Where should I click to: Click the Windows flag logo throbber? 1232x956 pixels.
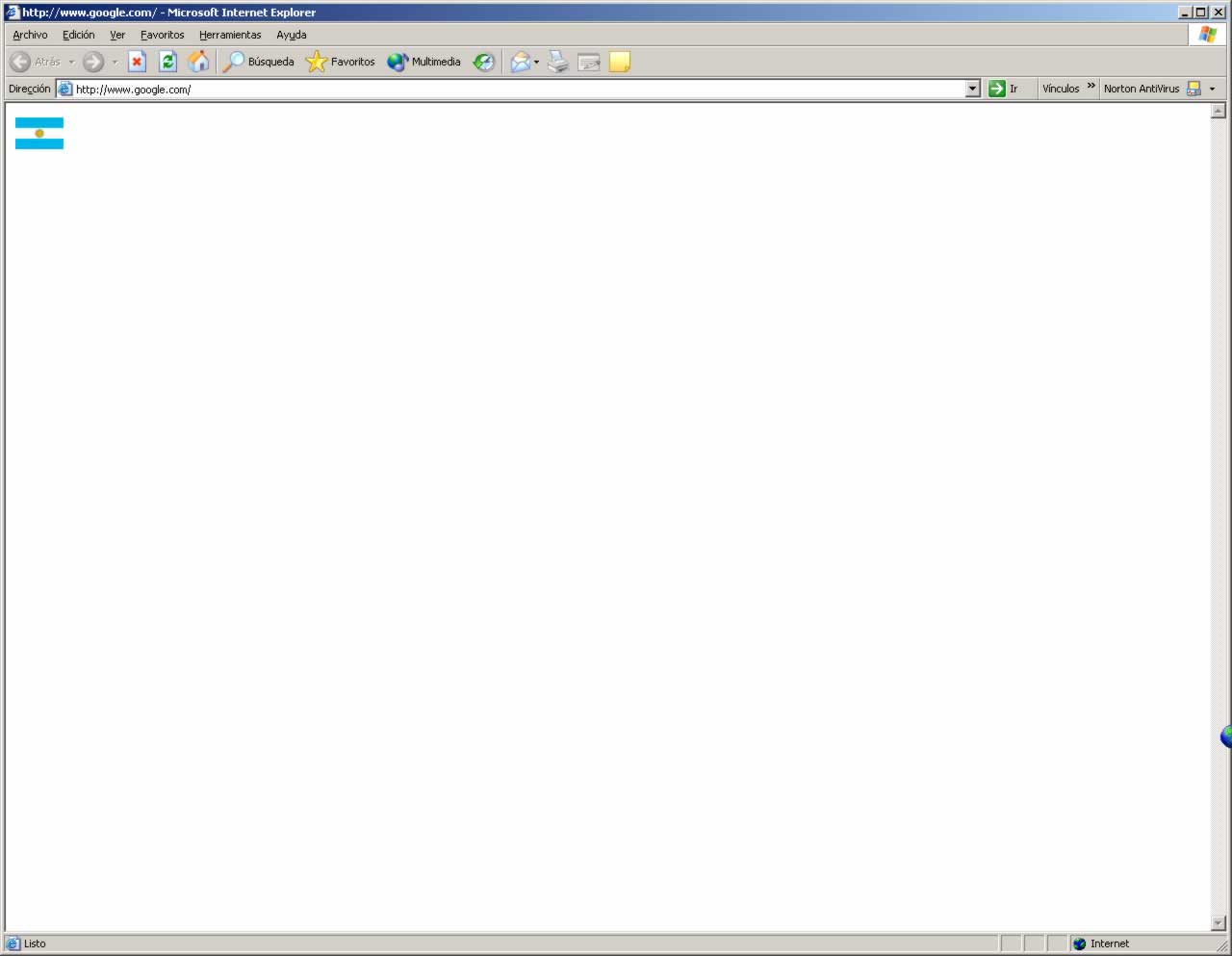(x=1208, y=35)
